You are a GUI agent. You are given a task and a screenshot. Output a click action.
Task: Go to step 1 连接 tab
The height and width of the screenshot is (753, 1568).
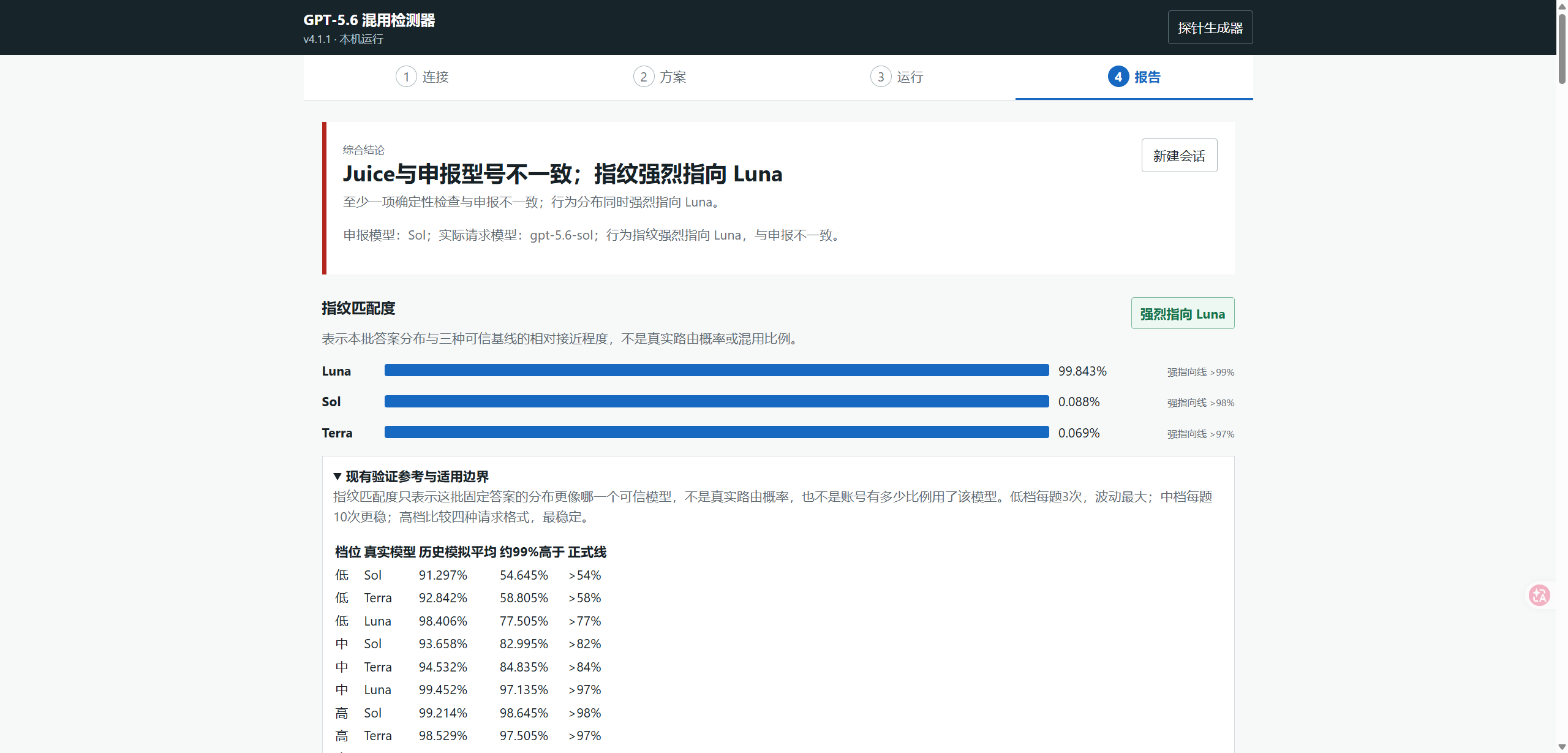pos(423,77)
